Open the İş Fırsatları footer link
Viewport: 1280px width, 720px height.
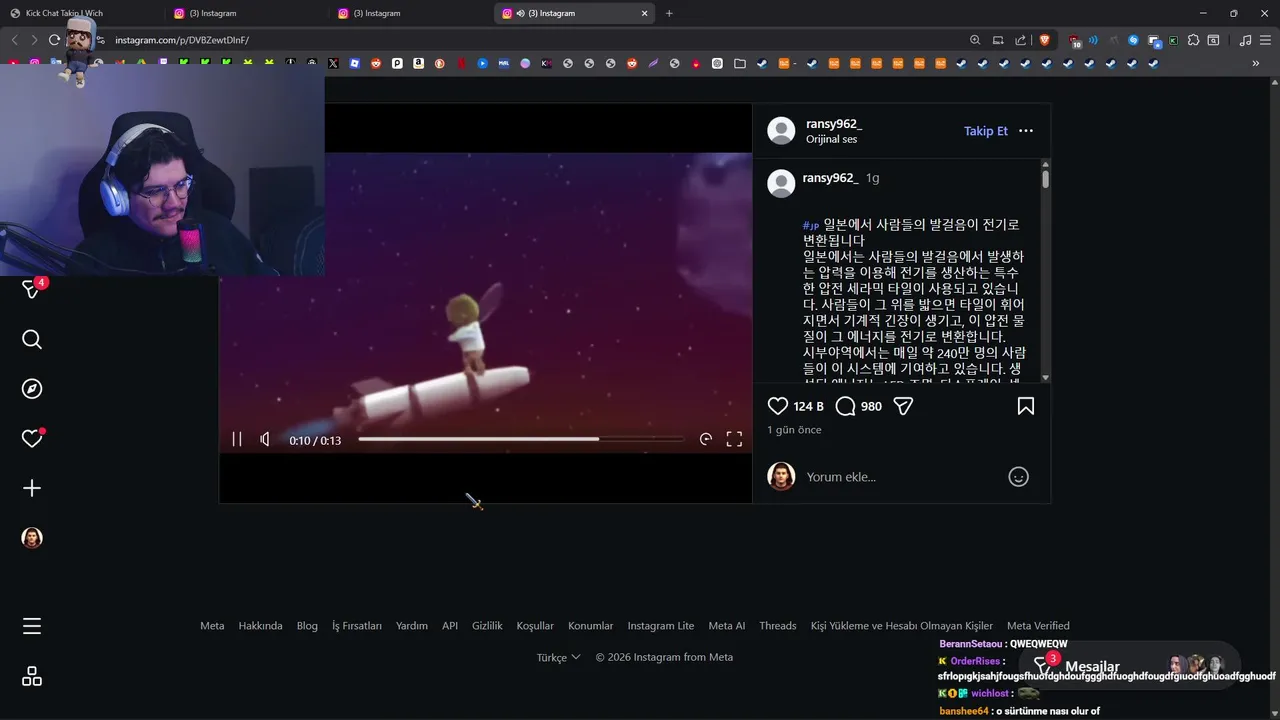click(x=357, y=626)
